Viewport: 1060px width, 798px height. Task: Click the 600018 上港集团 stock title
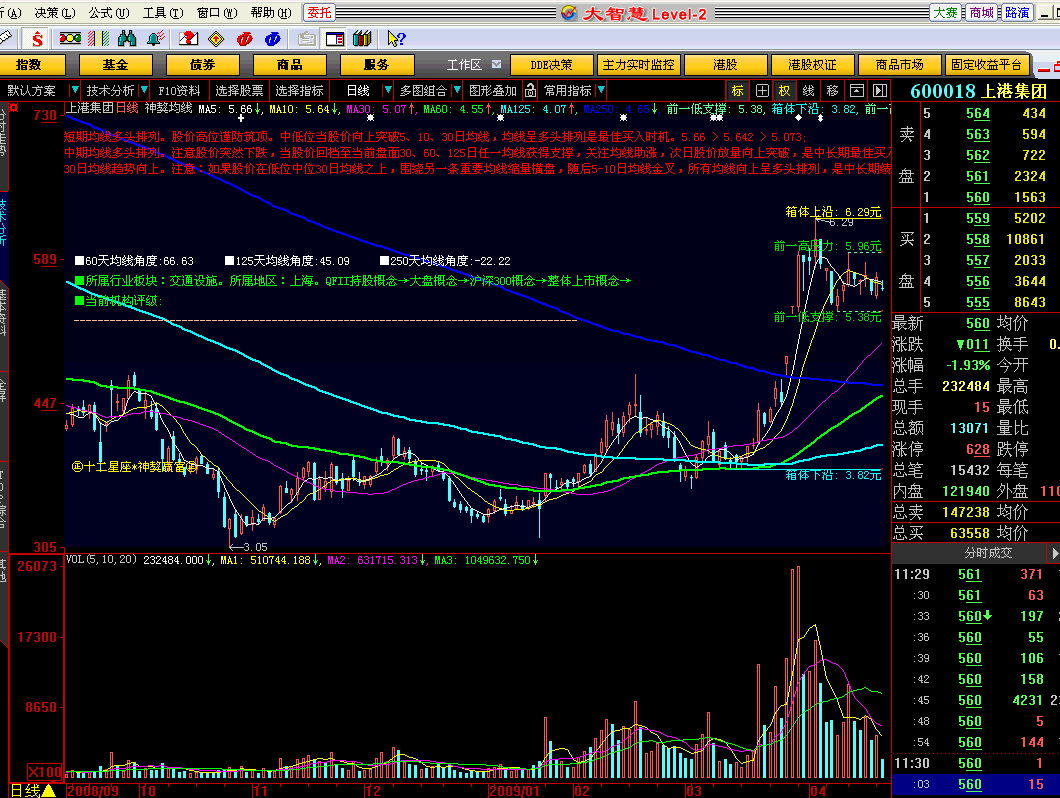tap(979, 91)
